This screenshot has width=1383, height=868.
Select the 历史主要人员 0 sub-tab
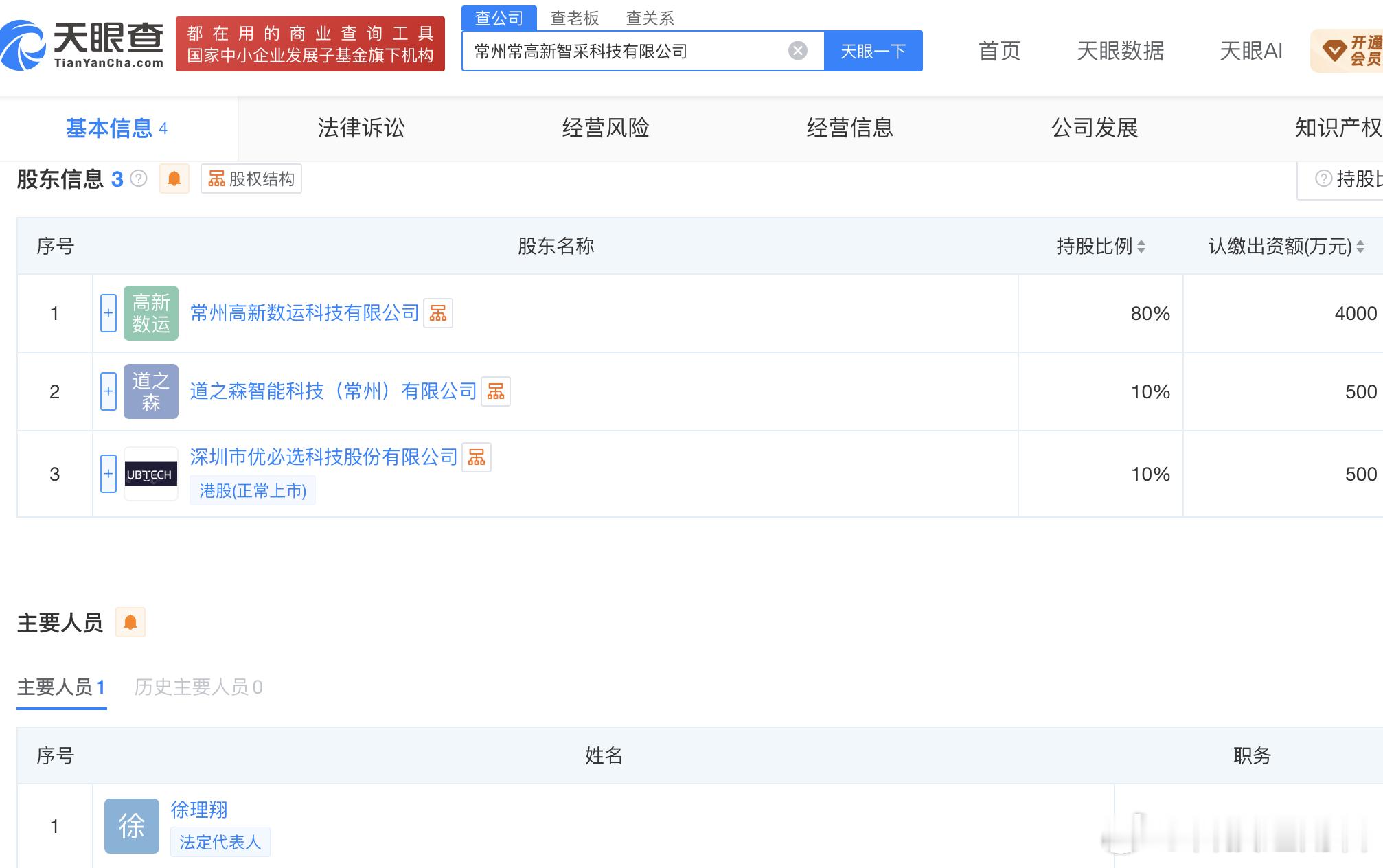point(198,687)
